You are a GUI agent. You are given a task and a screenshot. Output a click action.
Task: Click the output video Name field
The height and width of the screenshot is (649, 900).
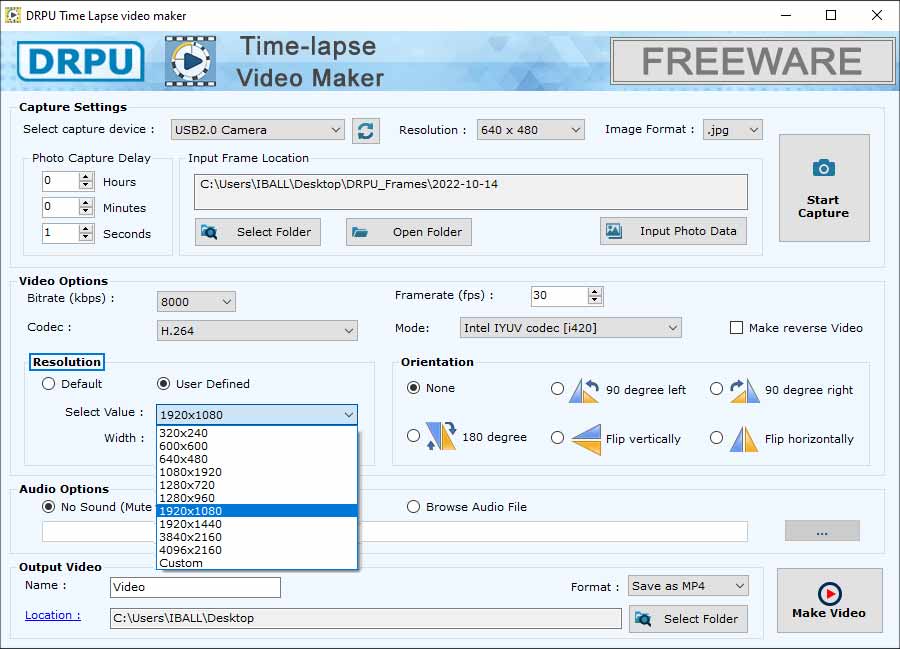click(x=195, y=587)
